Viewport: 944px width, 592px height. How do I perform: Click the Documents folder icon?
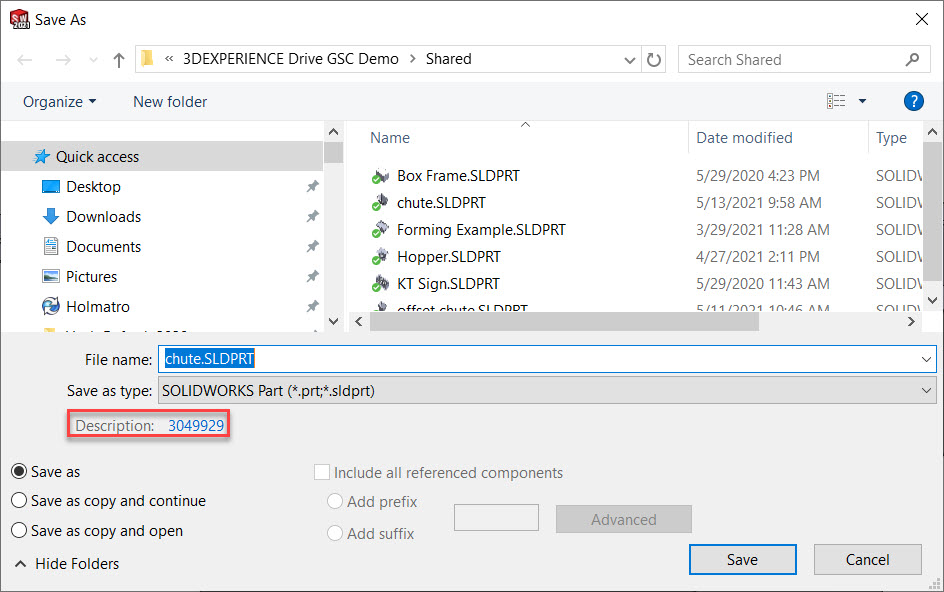(x=51, y=246)
